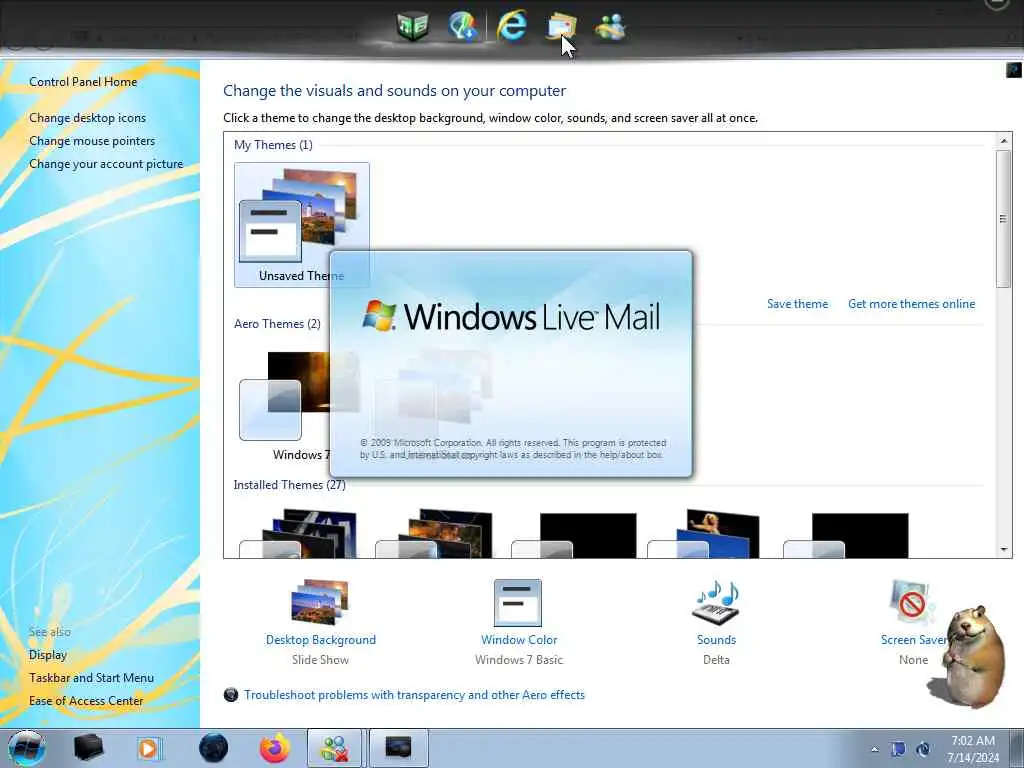Show hidden system tray icons

click(874, 749)
